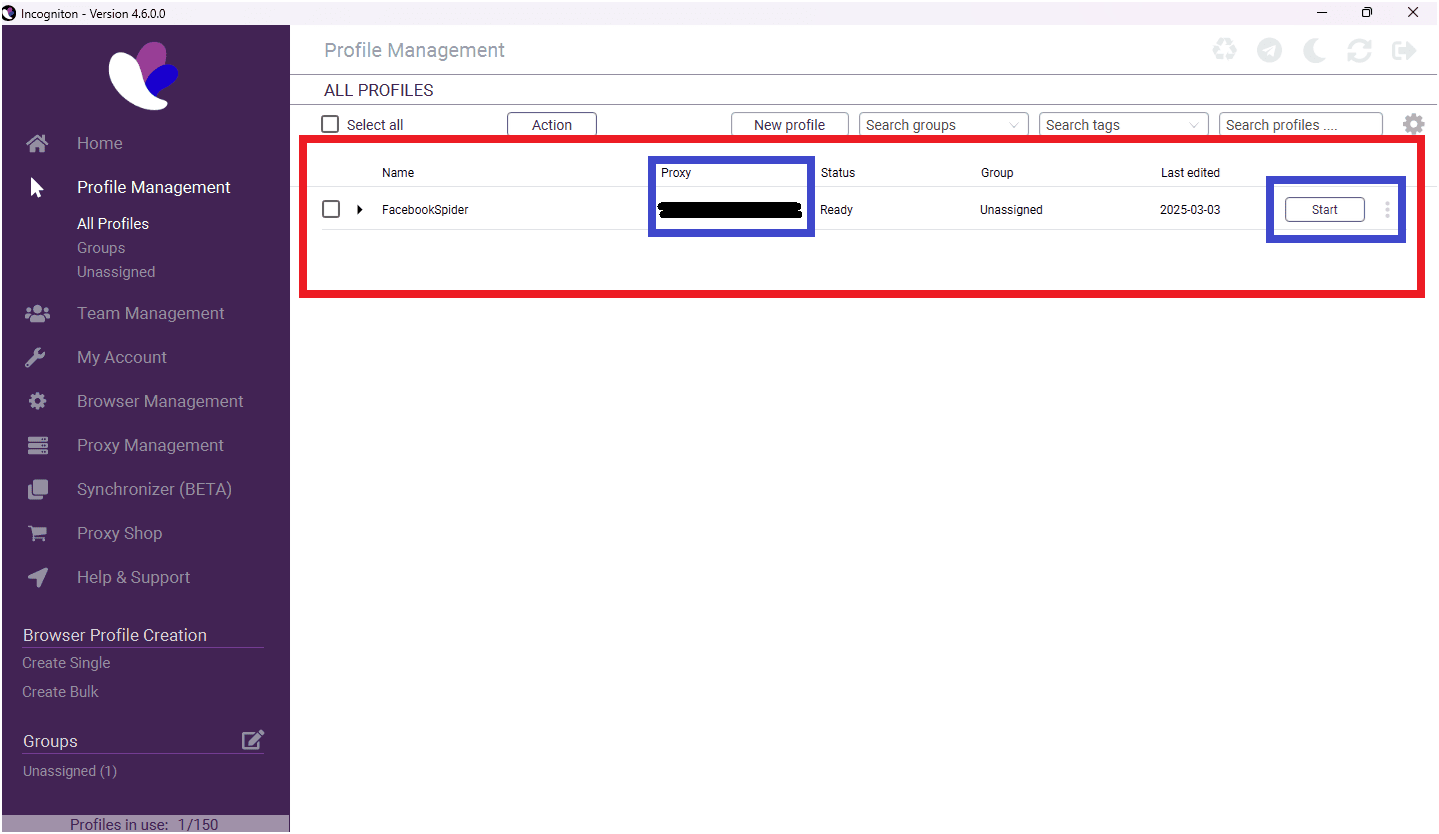Image resolution: width=1439 pixels, height=834 pixels.
Task: Tick the Select all checkbox
Action: click(x=330, y=125)
